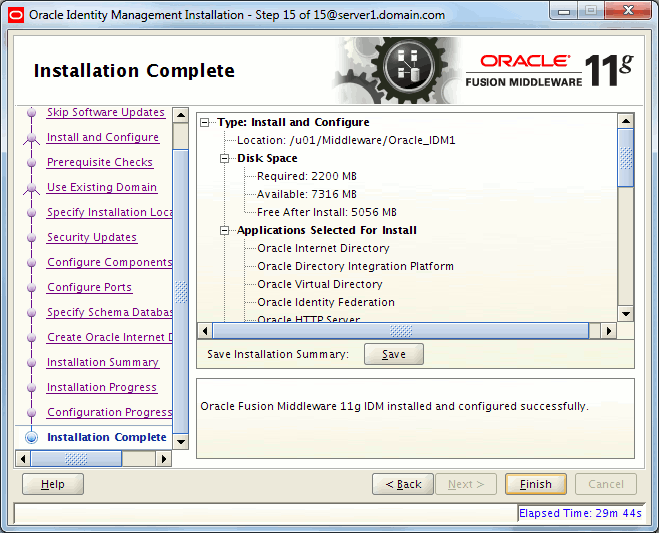Screen dimensions: 659x533
Task: Open the Install and Configure step link
Action: 103,137
